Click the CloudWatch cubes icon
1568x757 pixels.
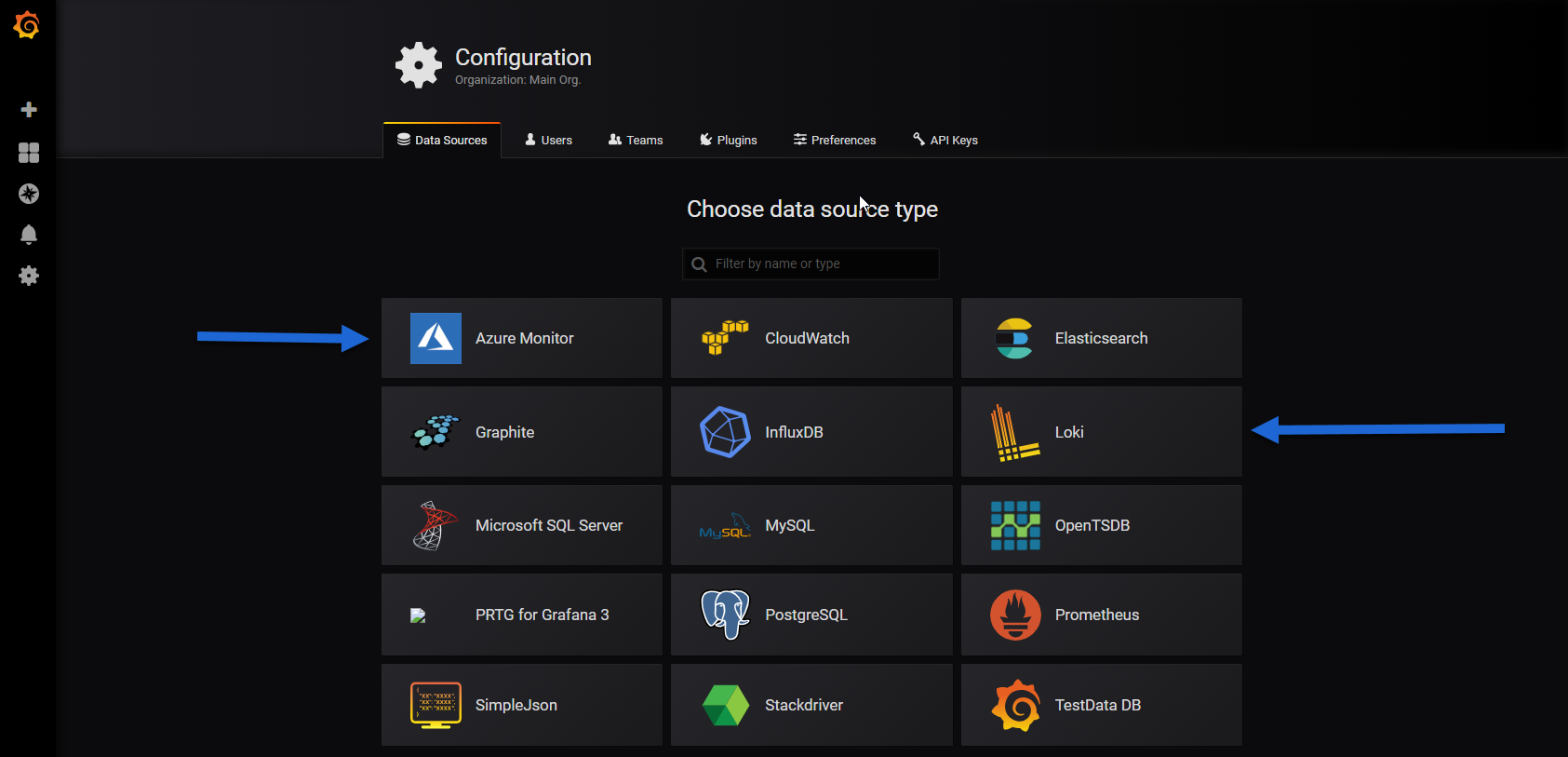(725, 337)
